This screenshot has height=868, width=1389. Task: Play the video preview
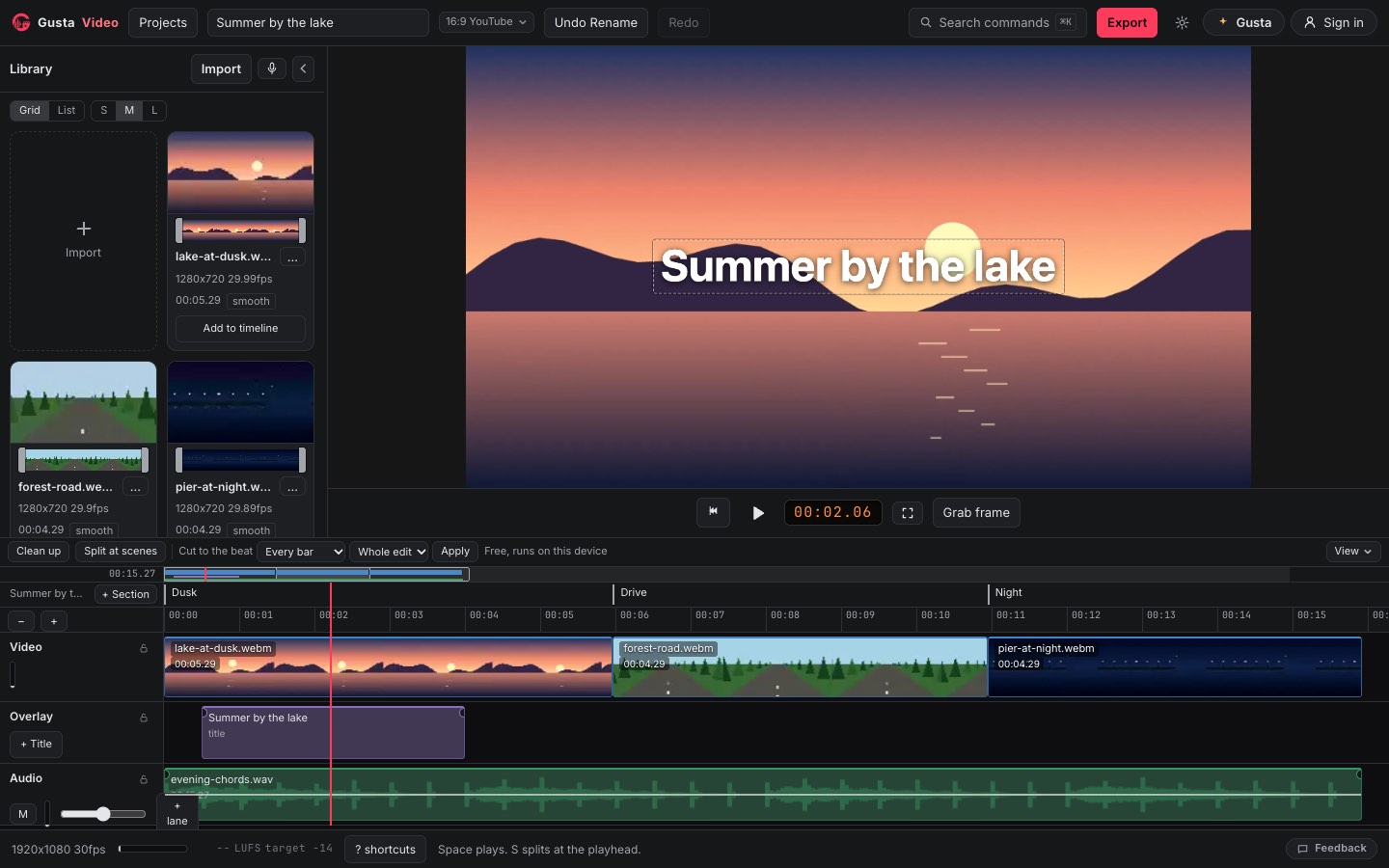point(758,513)
